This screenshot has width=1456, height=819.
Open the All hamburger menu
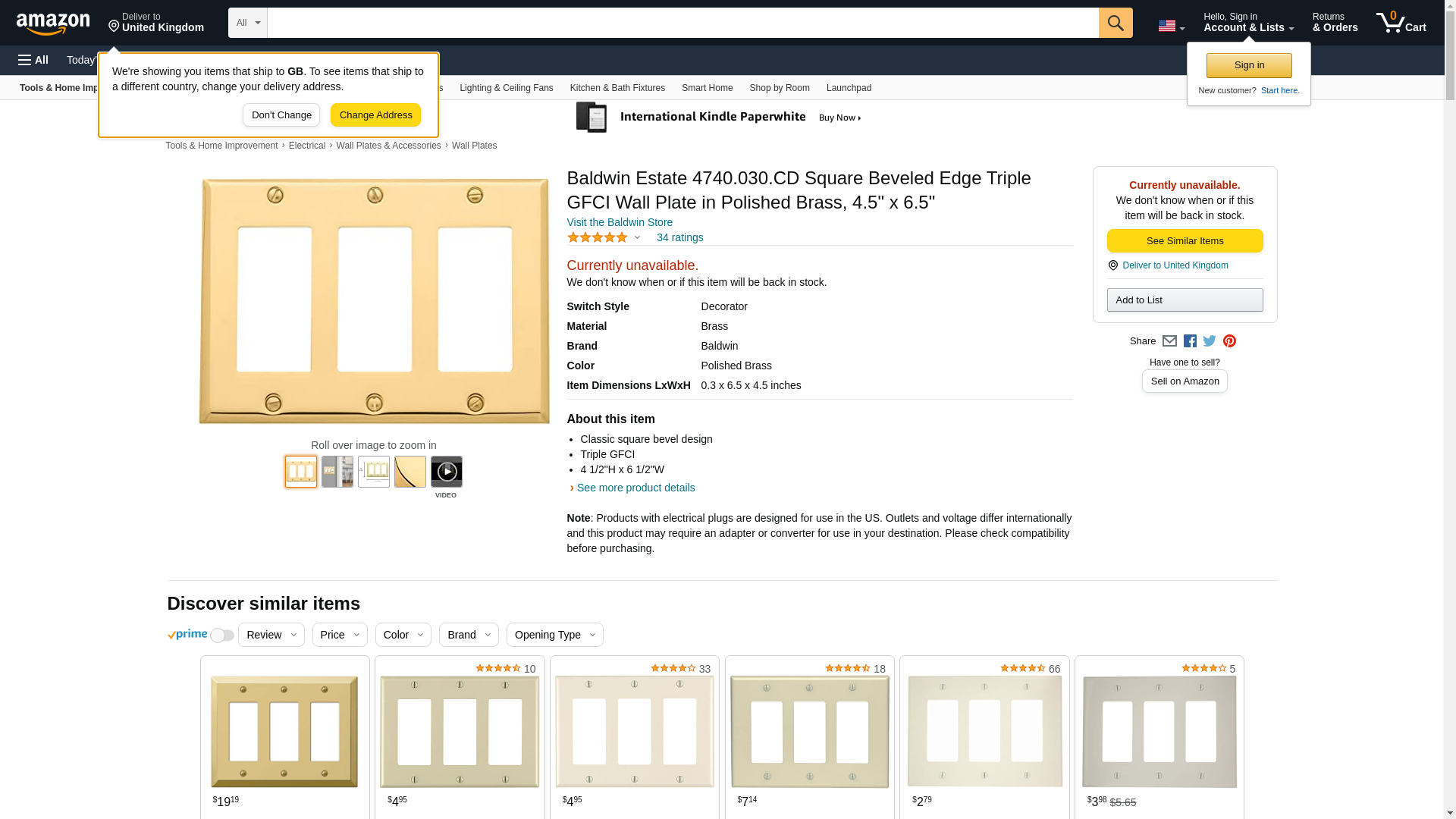[33, 60]
